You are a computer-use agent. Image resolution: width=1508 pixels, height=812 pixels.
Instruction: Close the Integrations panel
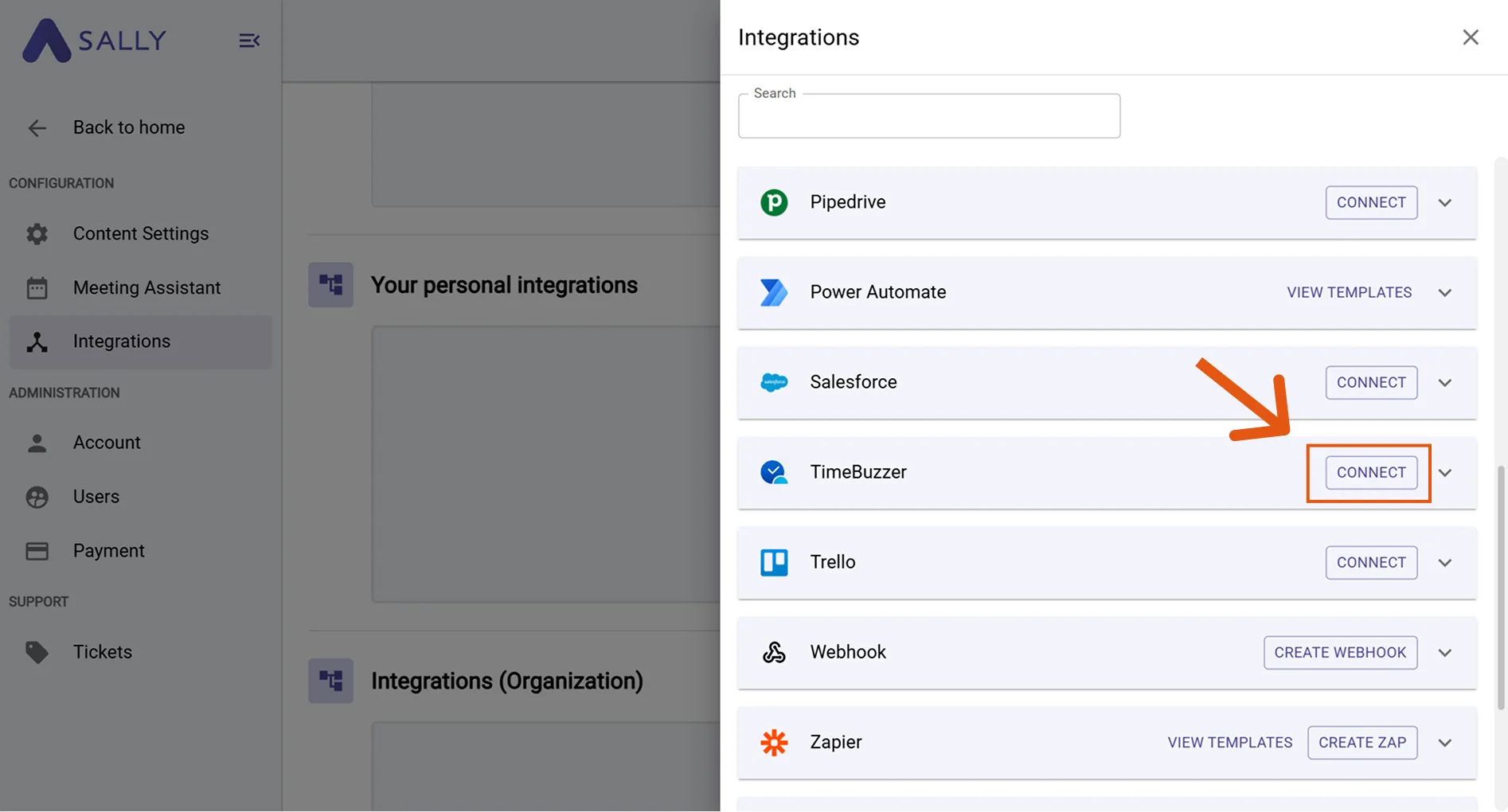coord(1471,37)
